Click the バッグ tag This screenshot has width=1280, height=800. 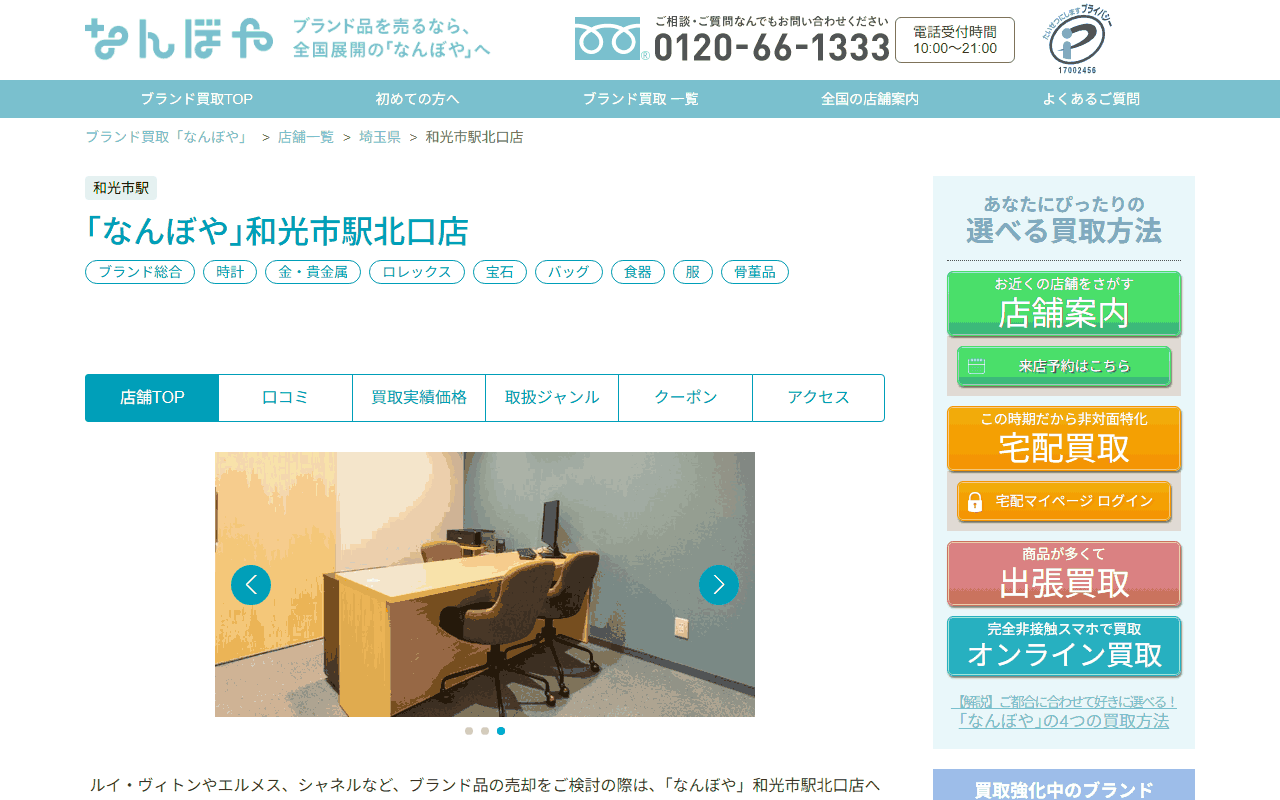tap(569, 272)
